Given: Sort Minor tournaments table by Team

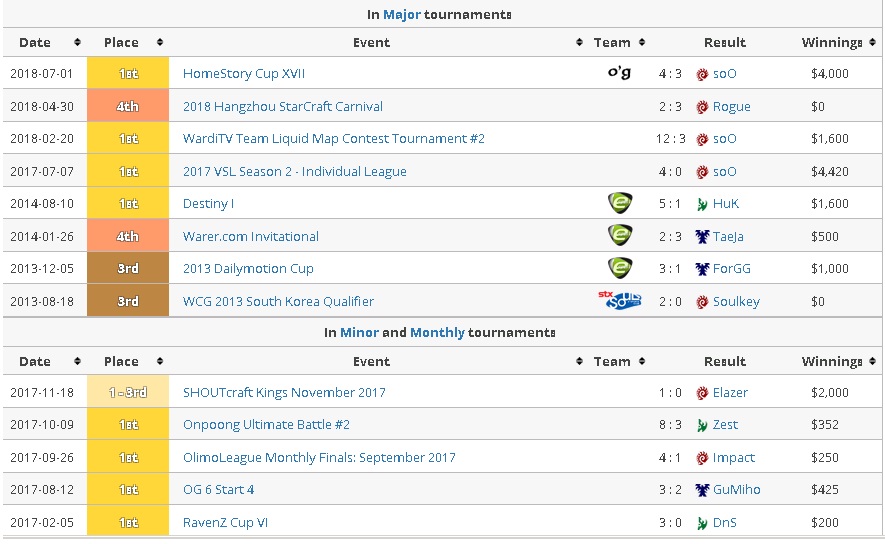Looking at the screenshot, I should point(642,361).
